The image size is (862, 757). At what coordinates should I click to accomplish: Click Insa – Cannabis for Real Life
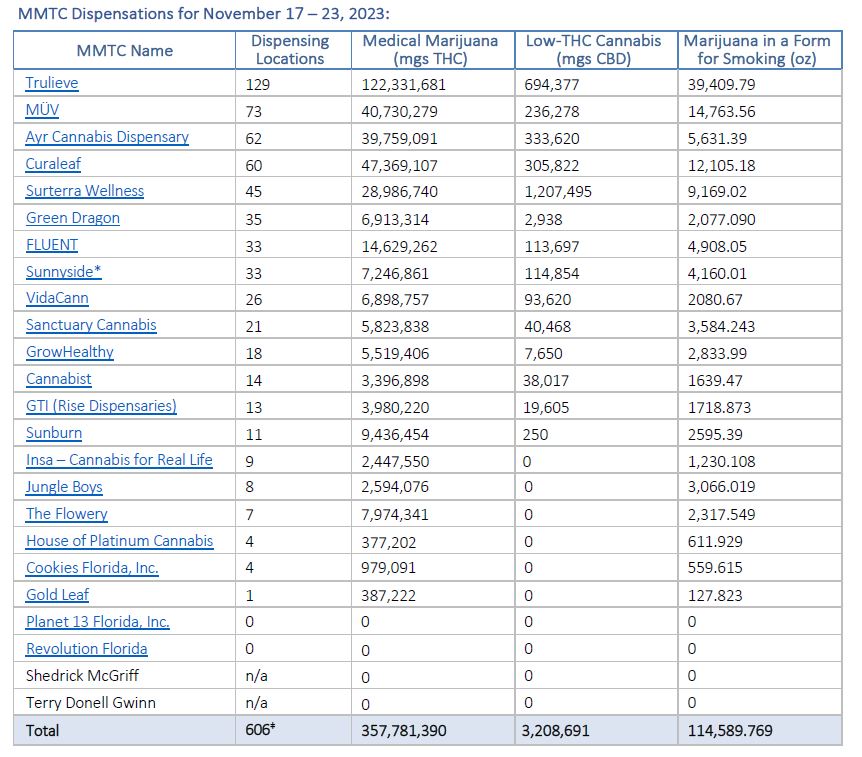(119, 460)
